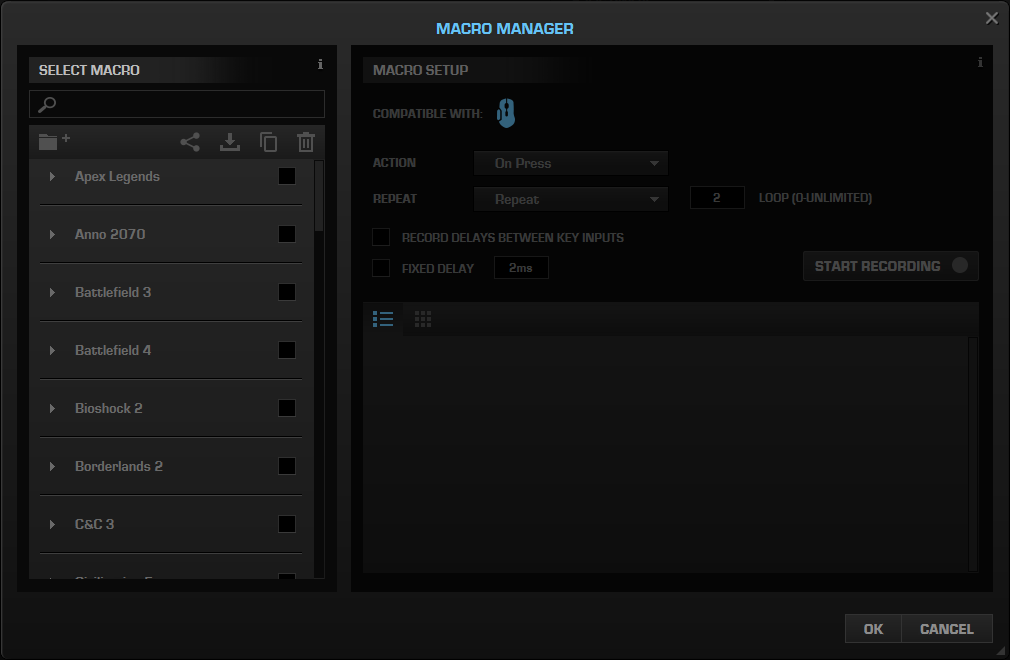The height and width of the screenshot is (660, 1010).
Task: Click the search magnifier icon
Action: click(x=47, y=104)
